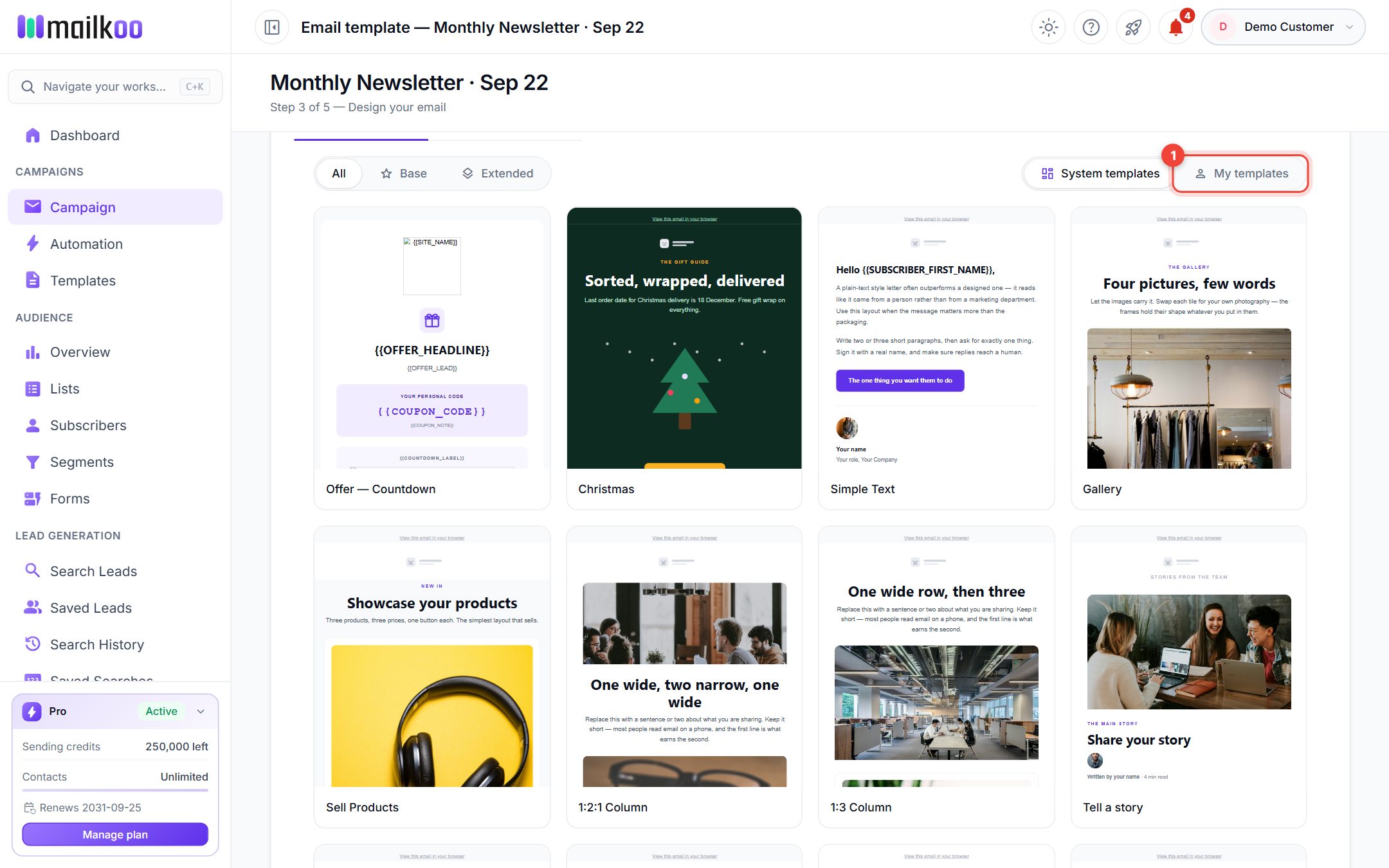Image resolution: width=1389 pixels, height=868 pixels.
Task: Select the Campaign menu item
Action: coord(115,207)
